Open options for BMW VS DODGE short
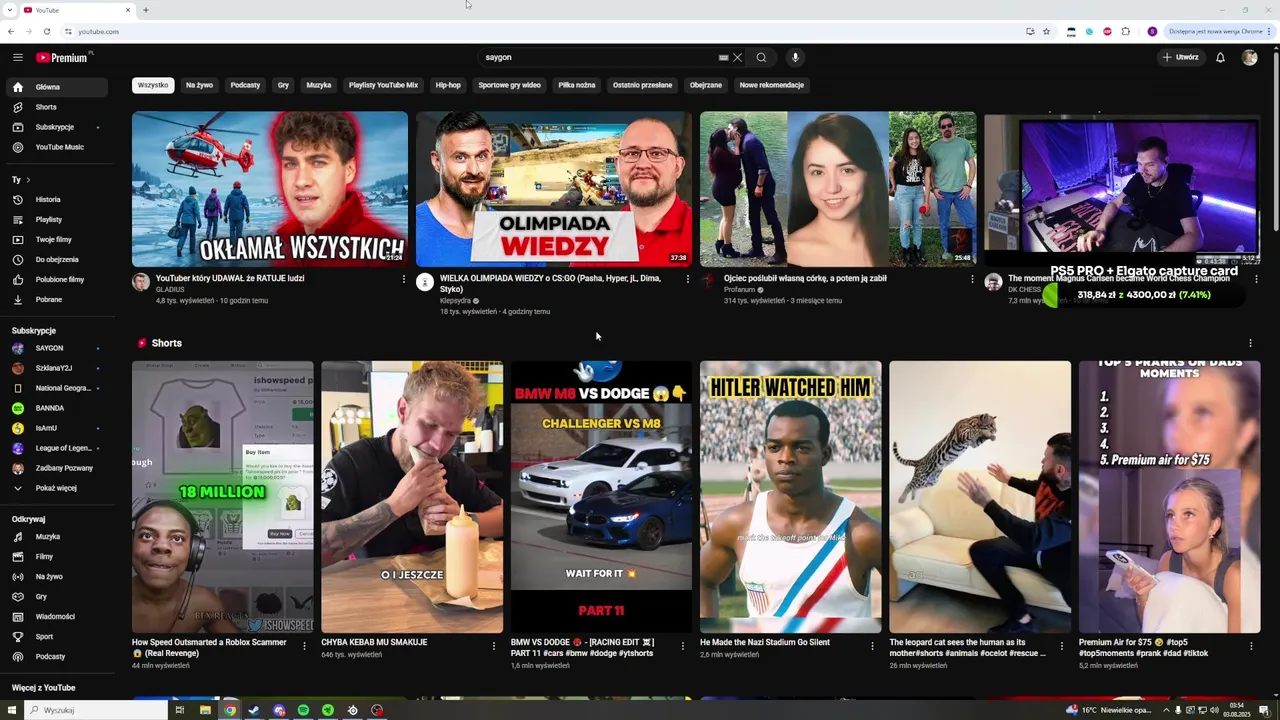1280x720 pixels. (x=683, y=646)
